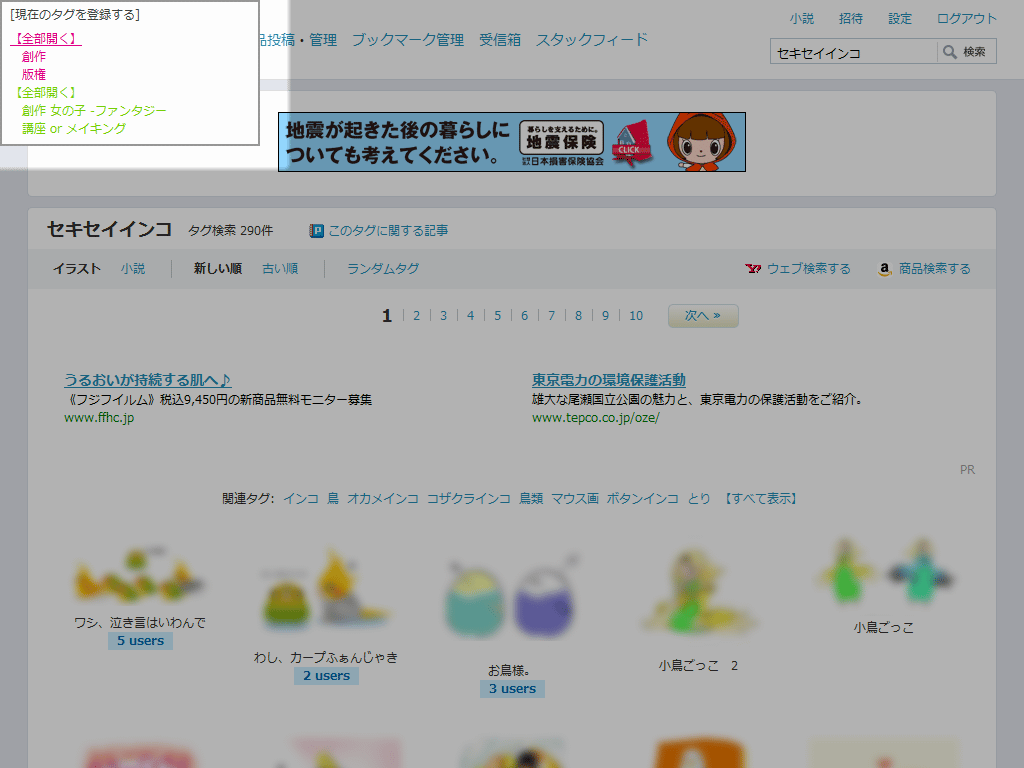This screenshot has width=1024, height=768.
Task: Click the 5 users bookmark count badge
Action: click(x=140, y=641)
